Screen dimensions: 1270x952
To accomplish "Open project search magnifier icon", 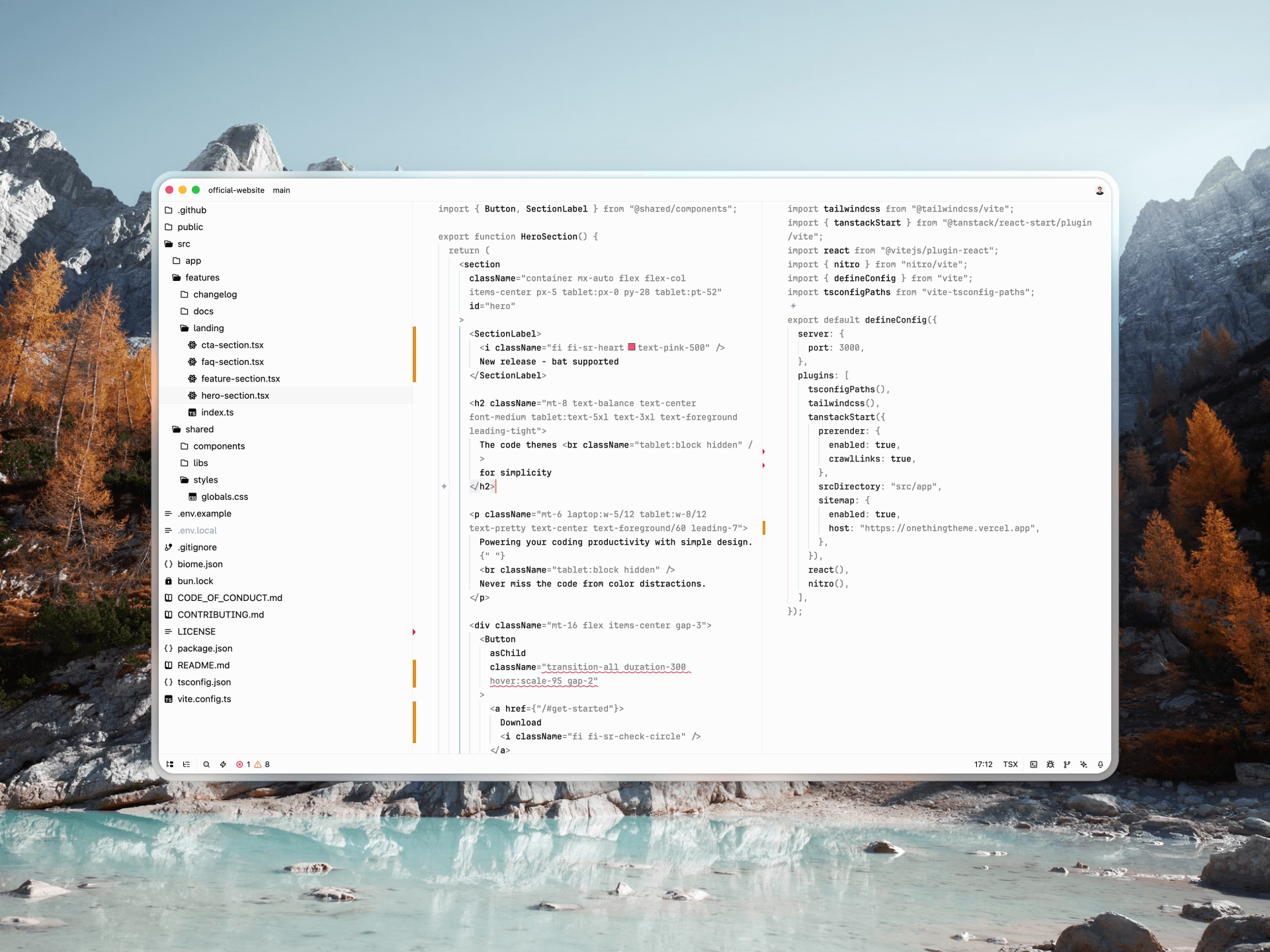I will click(206, 764).
